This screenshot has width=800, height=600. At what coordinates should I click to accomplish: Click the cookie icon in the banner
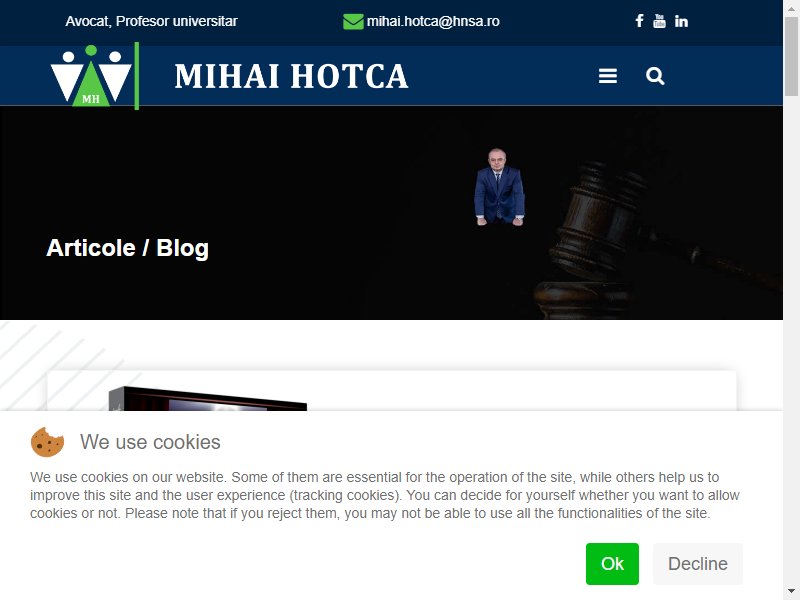pyautogui.click(x=47, y=442)
